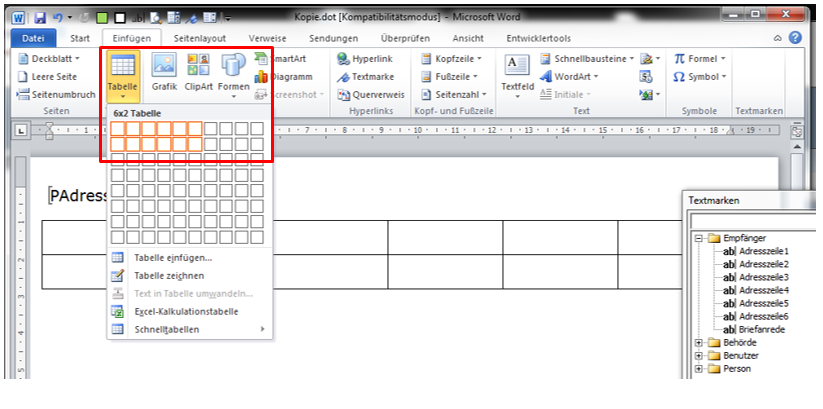
Task: Select Tabelle zeichnen menu entry
Action: coord(168,275)
